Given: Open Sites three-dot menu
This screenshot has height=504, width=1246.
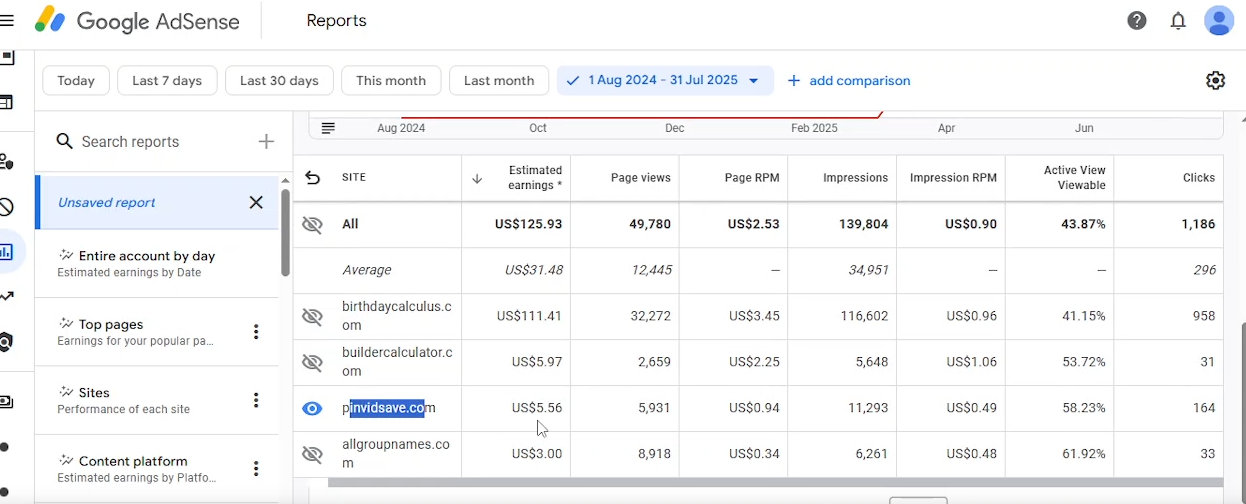Looking at the screenshot, I should point(256,400).
